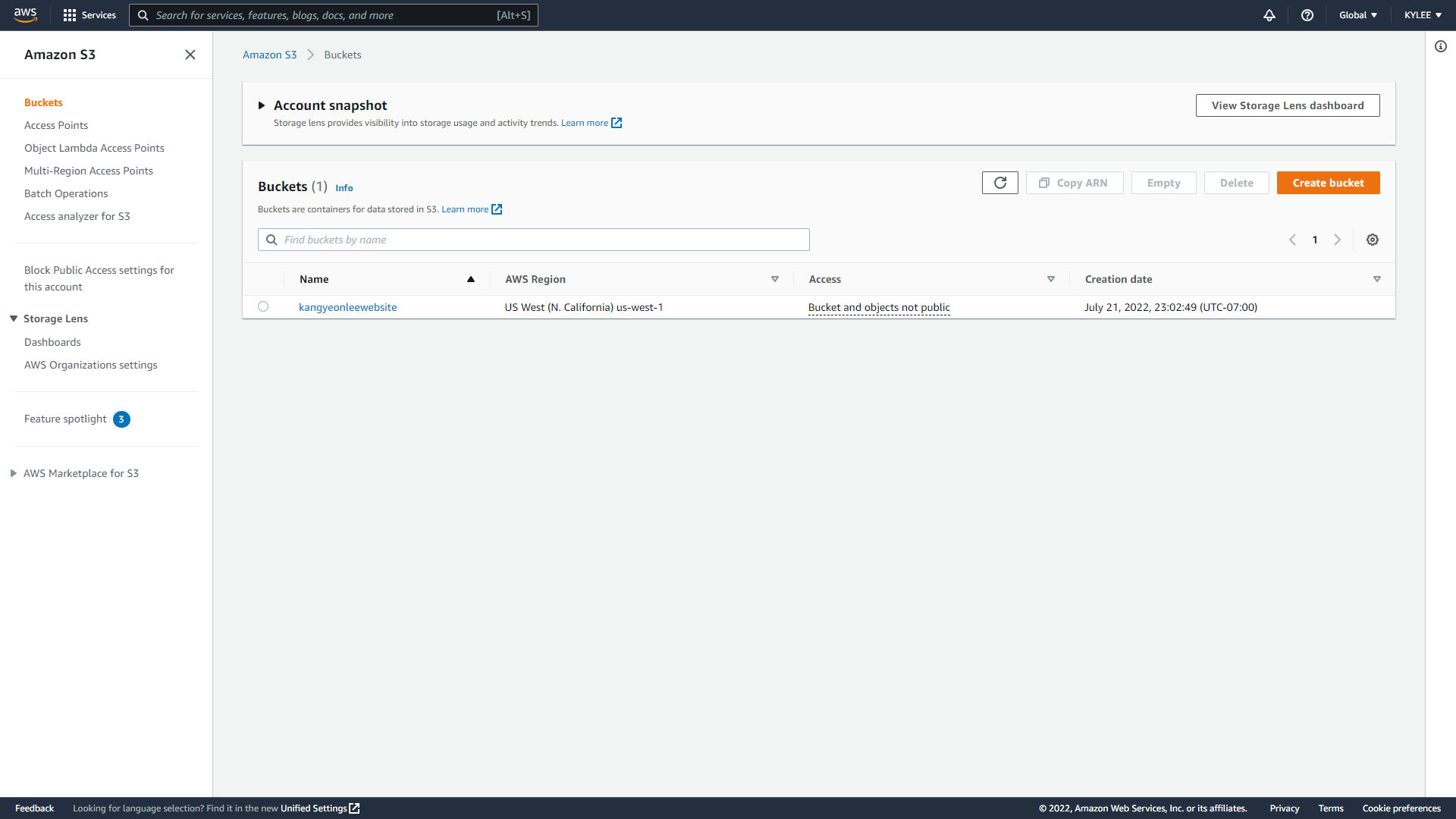Click Feedback in the footer
The width and height of the screenshot is (1456, 819).
[35, 808]
